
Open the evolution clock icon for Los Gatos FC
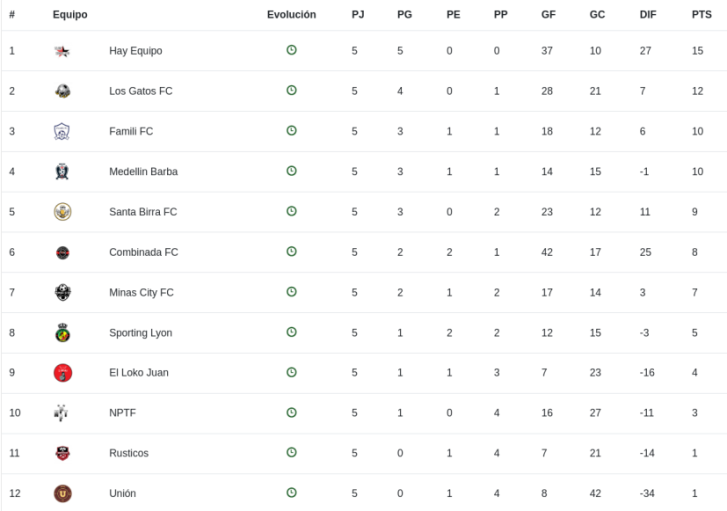(291, 90)
